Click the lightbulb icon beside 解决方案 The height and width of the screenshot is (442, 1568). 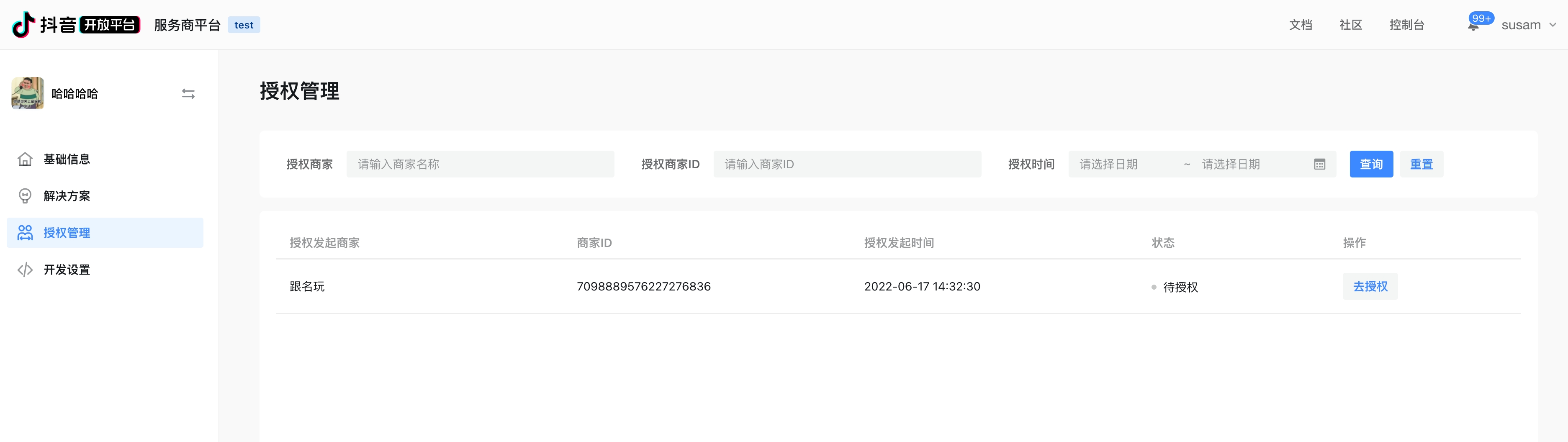[25, 196]
